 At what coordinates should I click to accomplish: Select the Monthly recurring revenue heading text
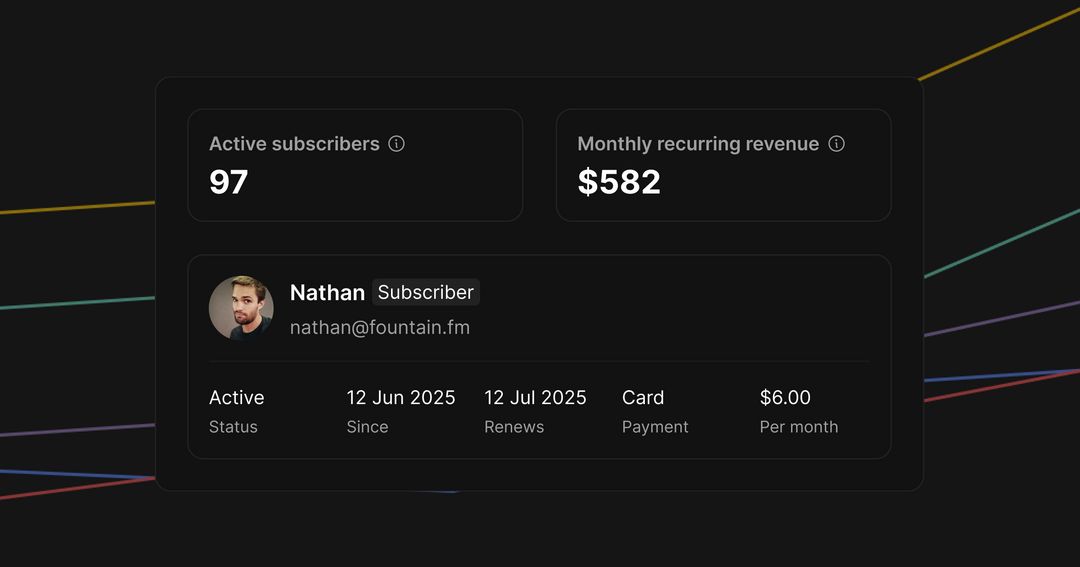[698, 144]
